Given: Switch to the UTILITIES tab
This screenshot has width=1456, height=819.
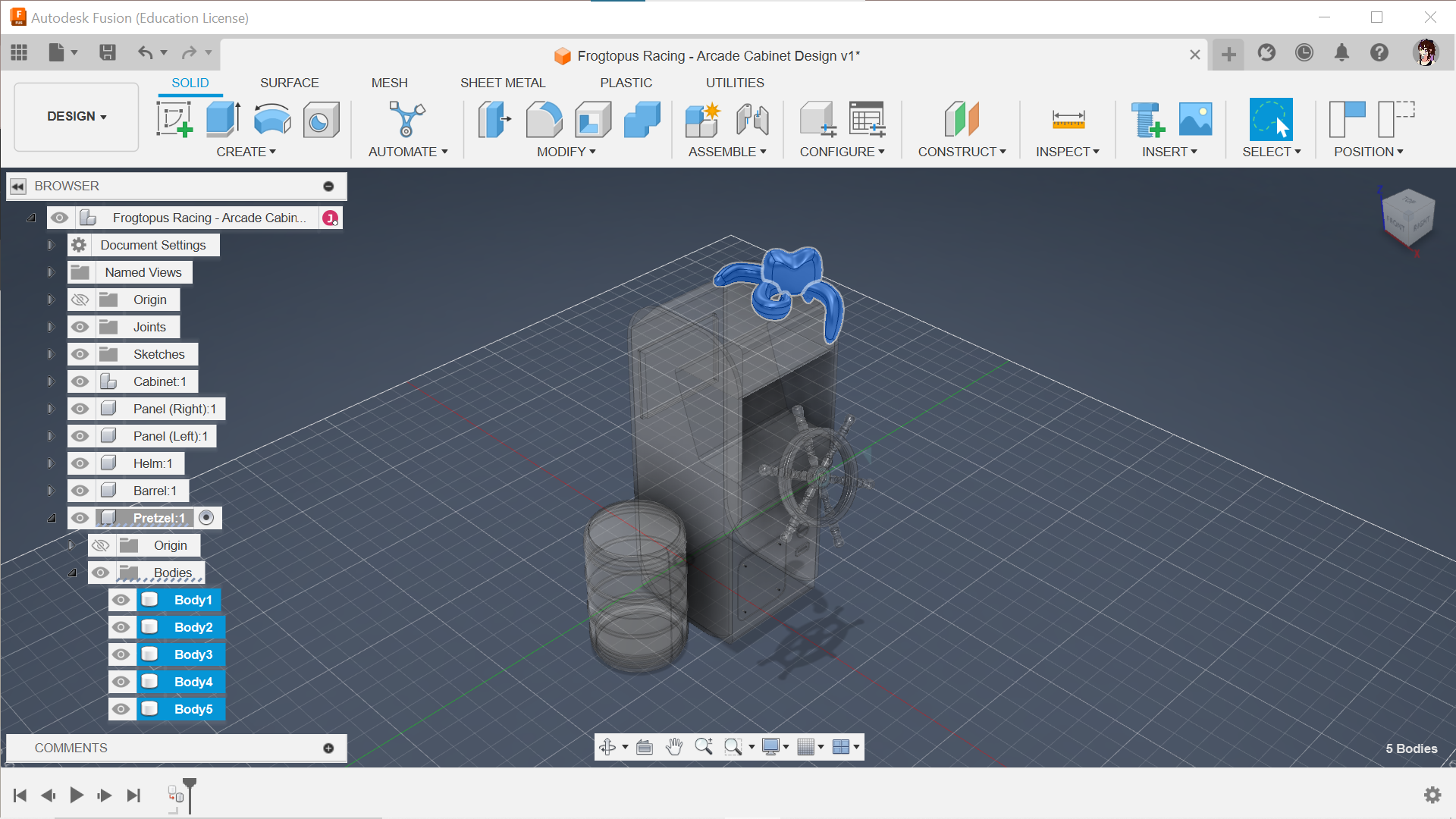Looking at the screenshot, I should pos(735,83).
